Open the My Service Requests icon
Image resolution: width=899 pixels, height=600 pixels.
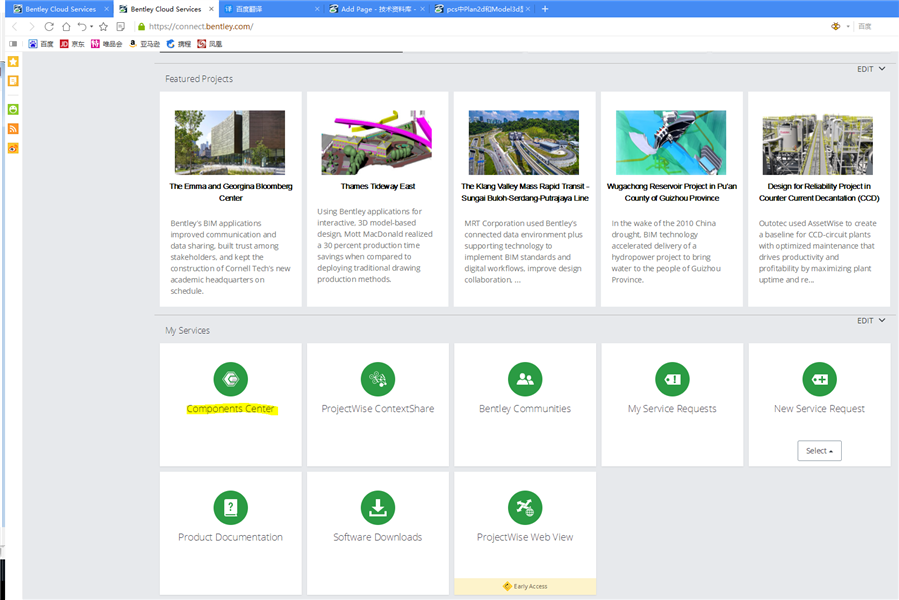click(673, 379)
